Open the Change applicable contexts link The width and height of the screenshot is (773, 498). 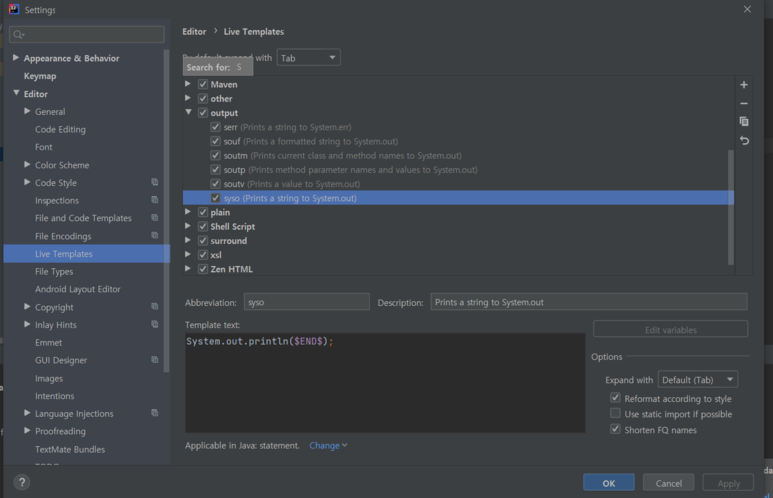pos(328,445)
